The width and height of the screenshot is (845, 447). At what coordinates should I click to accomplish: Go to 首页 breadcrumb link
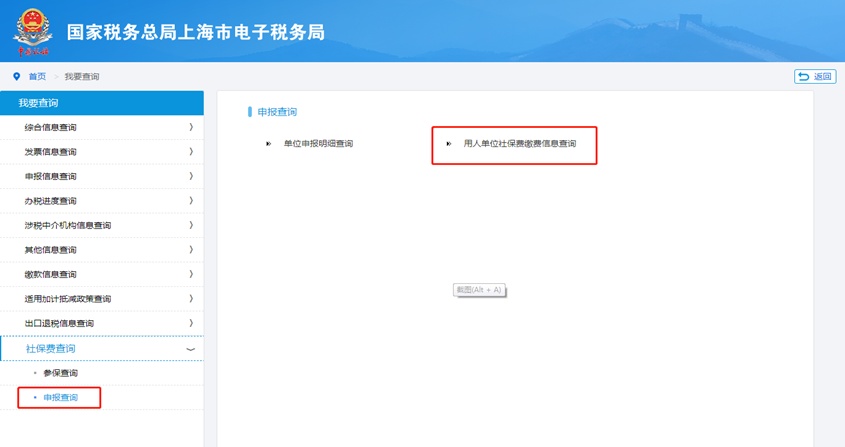pyautogui.click(x=37, y=77)
